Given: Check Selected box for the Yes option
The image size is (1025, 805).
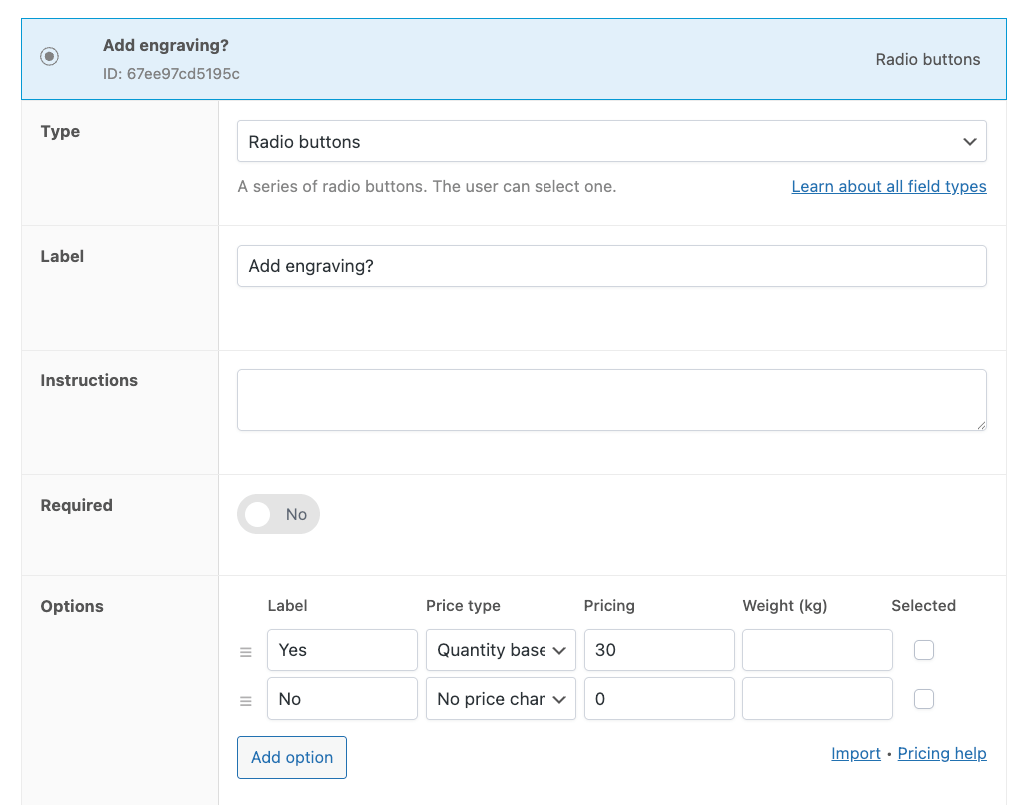Looking at the screenshot, I should pyautogui.click(x=924, y=650).
